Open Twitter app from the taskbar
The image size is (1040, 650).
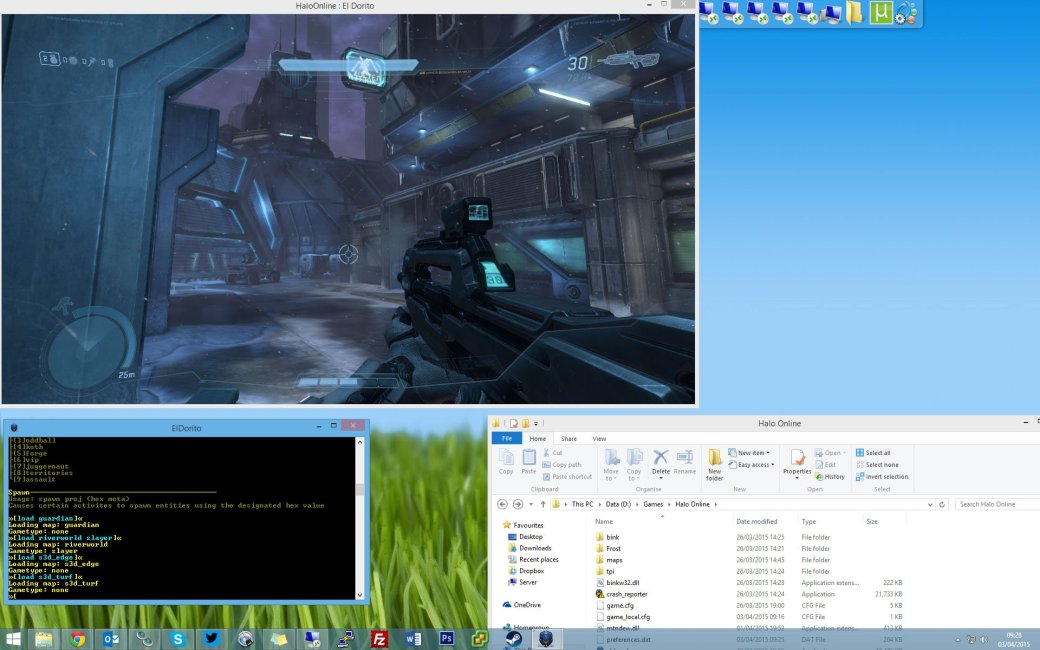point(211,639)
